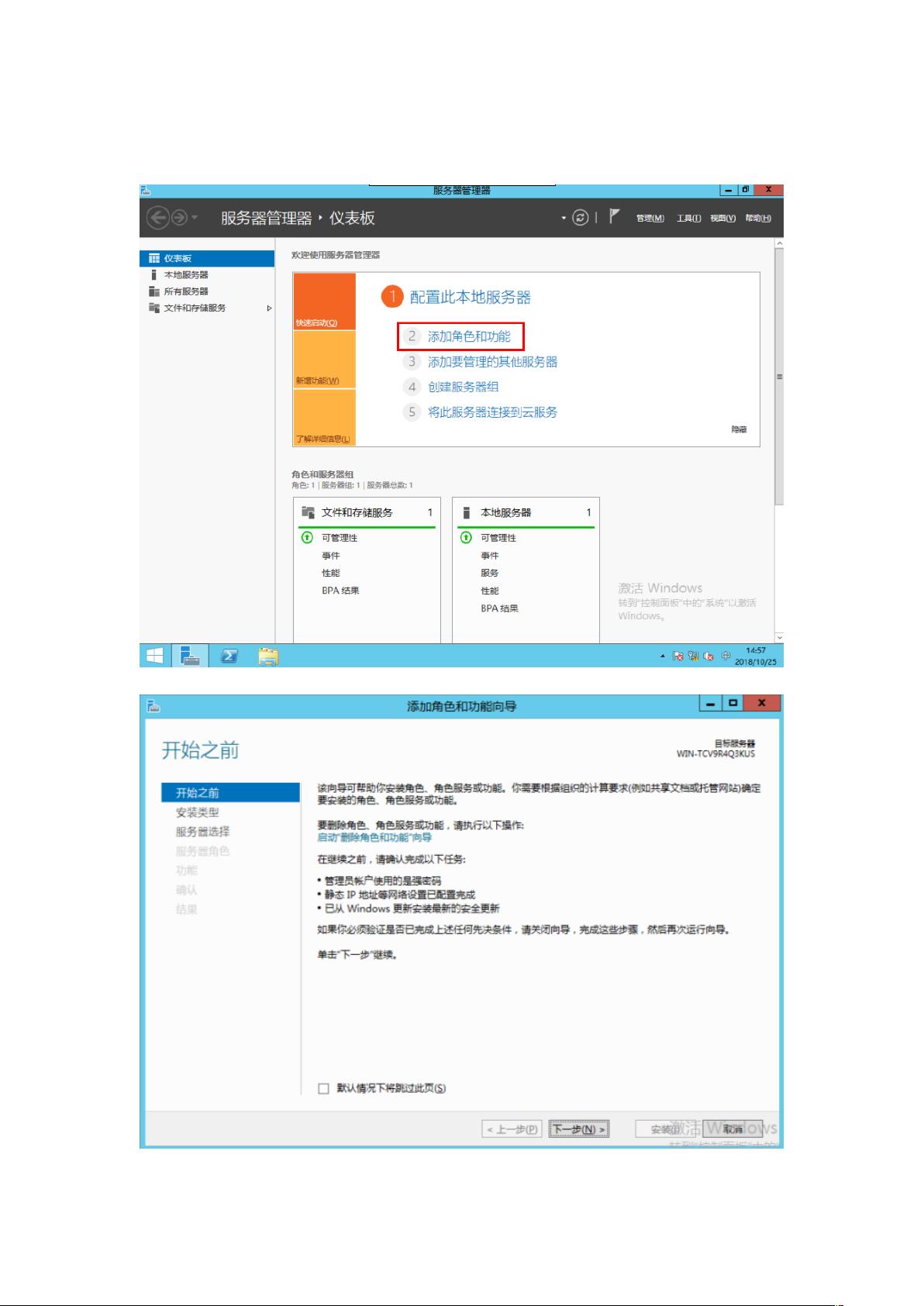Click 将此服务器连接到云服务 link

(492, 412)
